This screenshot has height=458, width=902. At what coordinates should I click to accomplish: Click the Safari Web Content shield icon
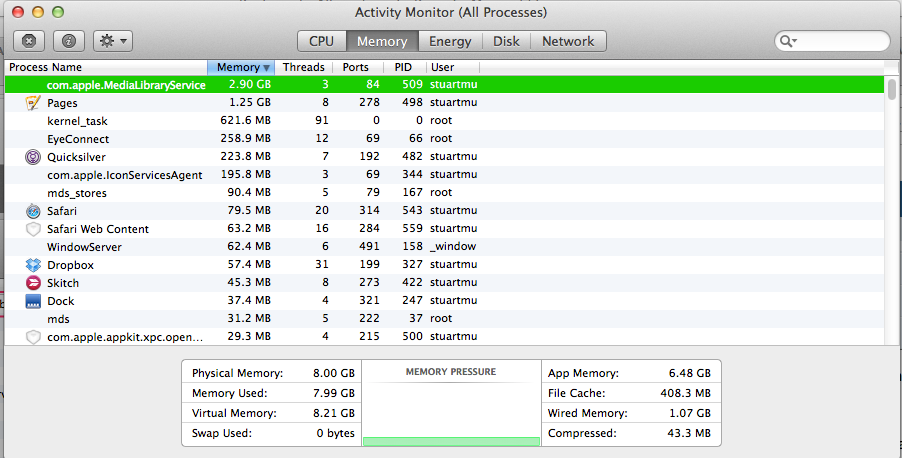33,228
